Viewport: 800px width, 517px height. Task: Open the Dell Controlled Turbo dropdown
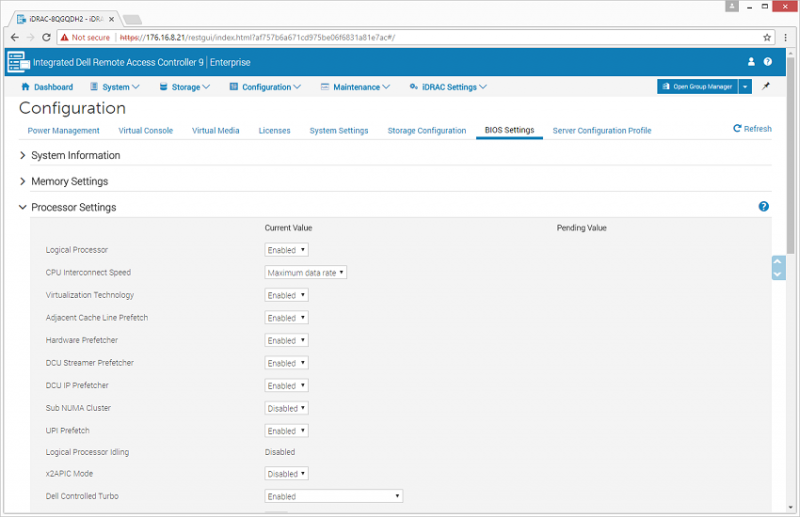coord(334,496)
